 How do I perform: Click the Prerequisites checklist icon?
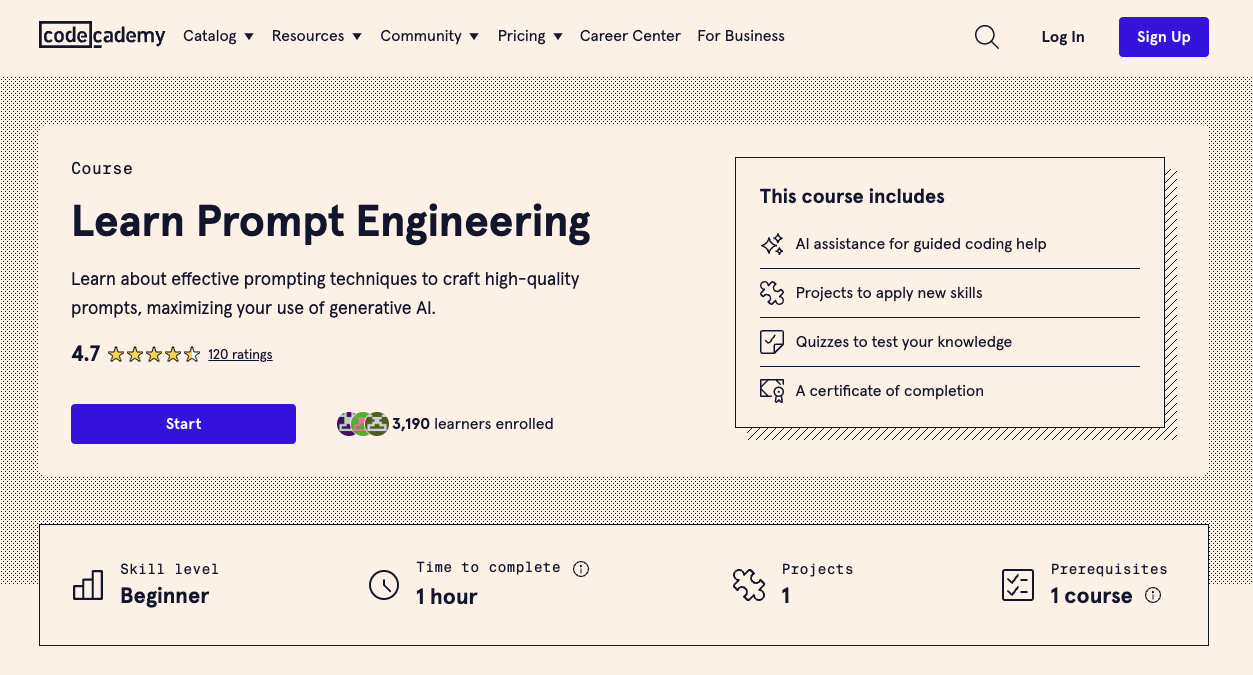coord(1017,584)
